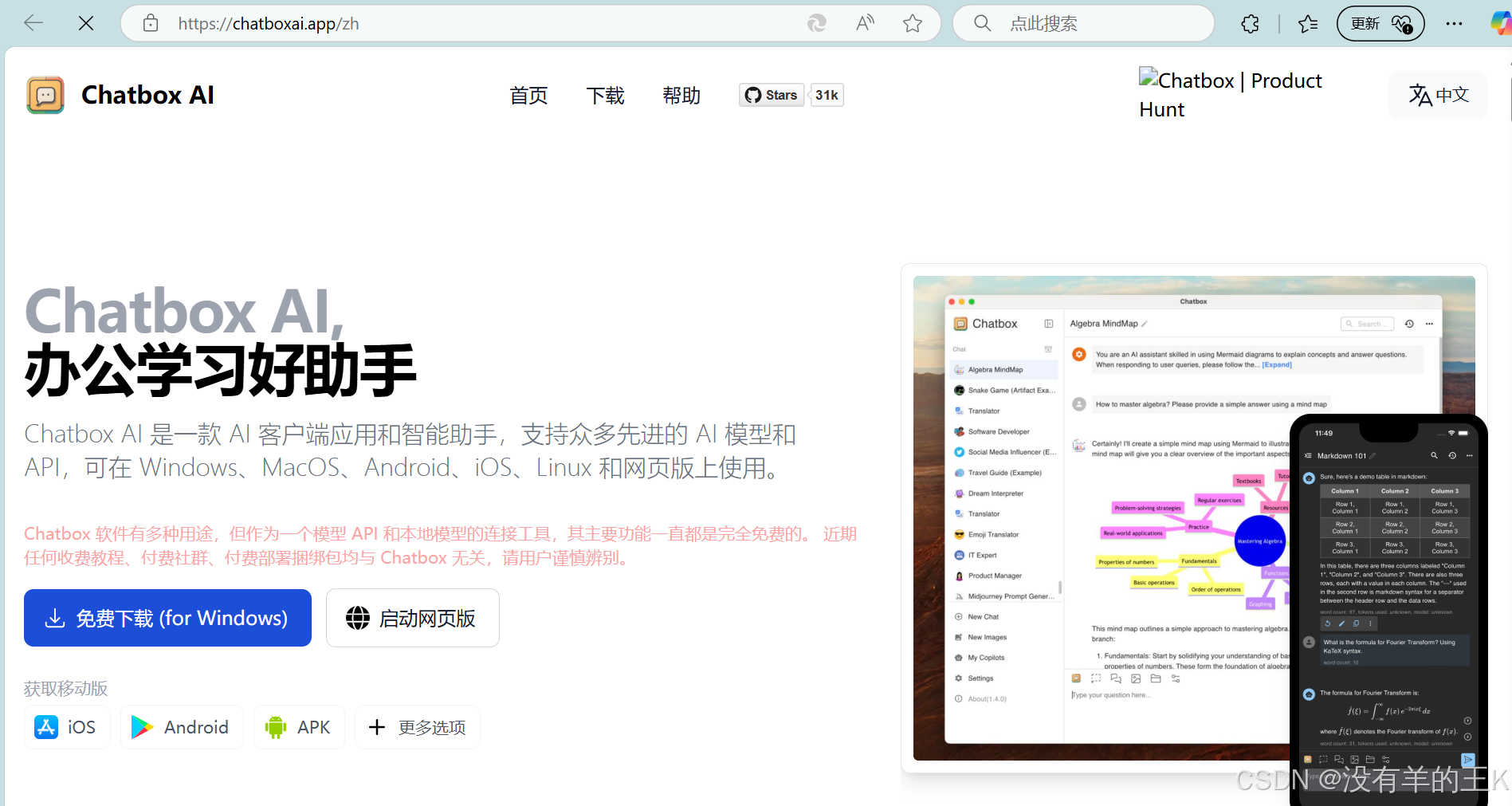
Task: Click the APK download button
Action: click(x=299, y=727)
